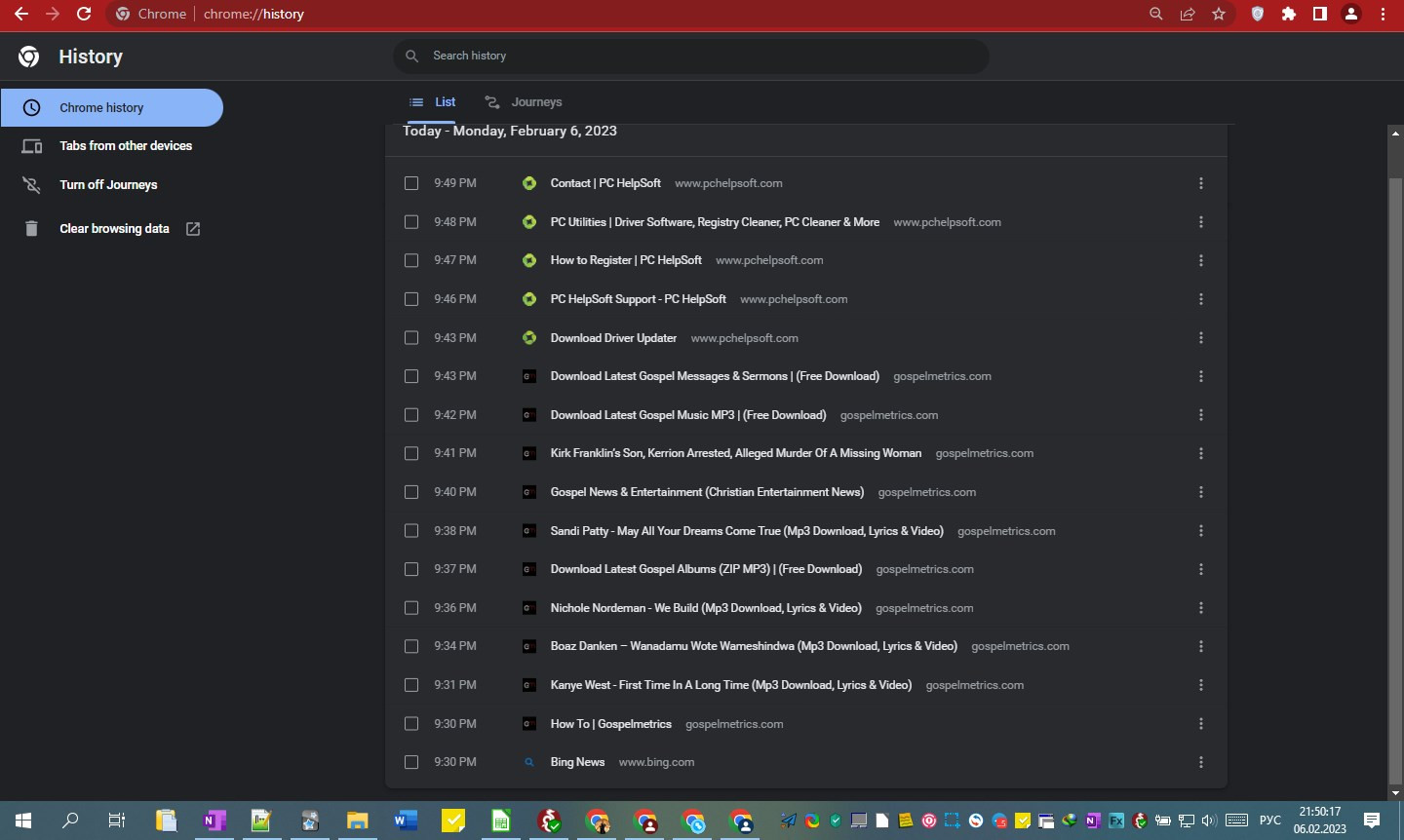This screenshot has height=840, width=1404.
Task: Click the PC Utilities entry favicon
Action: (529, 222)
